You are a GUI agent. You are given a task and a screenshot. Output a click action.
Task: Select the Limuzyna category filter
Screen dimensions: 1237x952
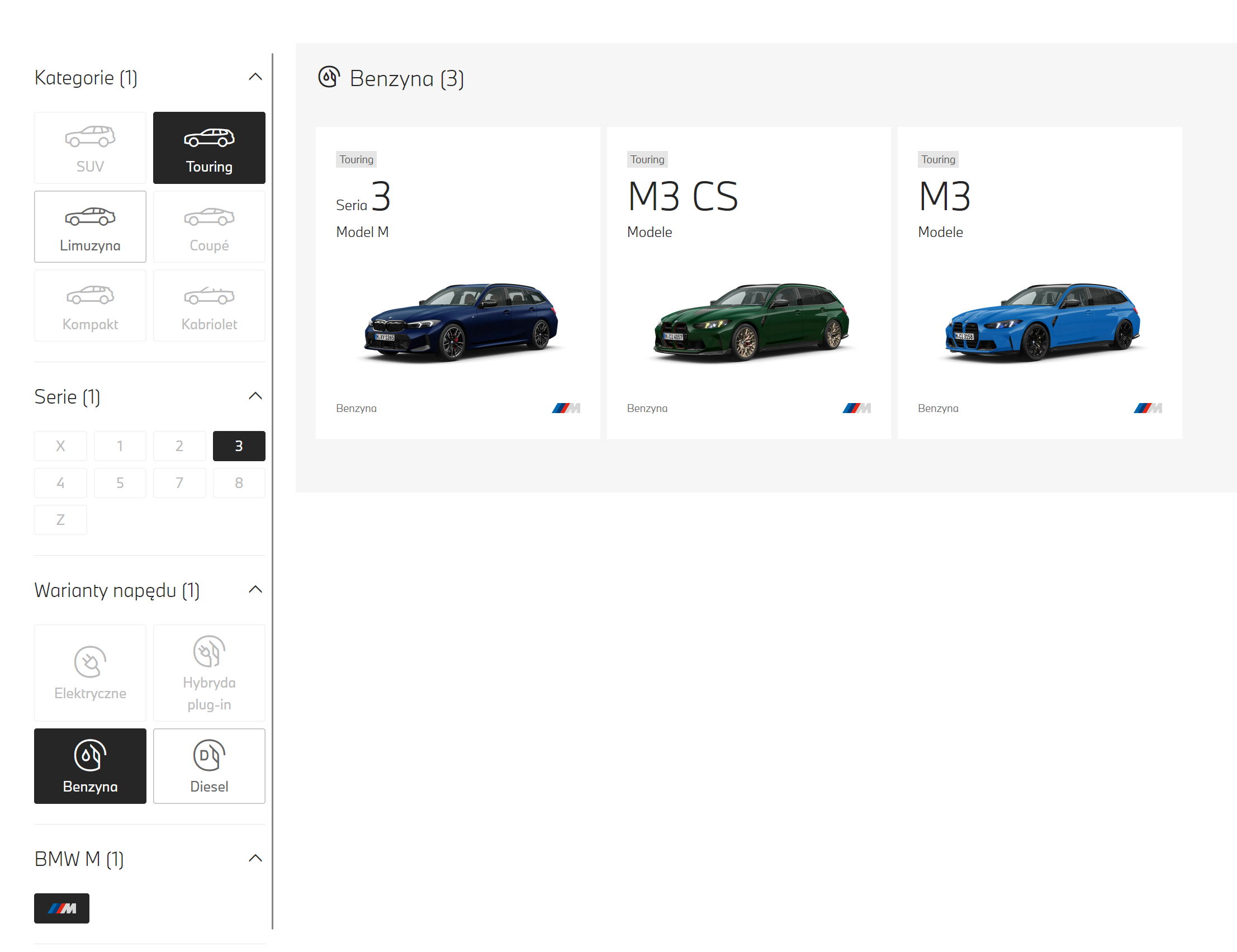tap(90, 226)
